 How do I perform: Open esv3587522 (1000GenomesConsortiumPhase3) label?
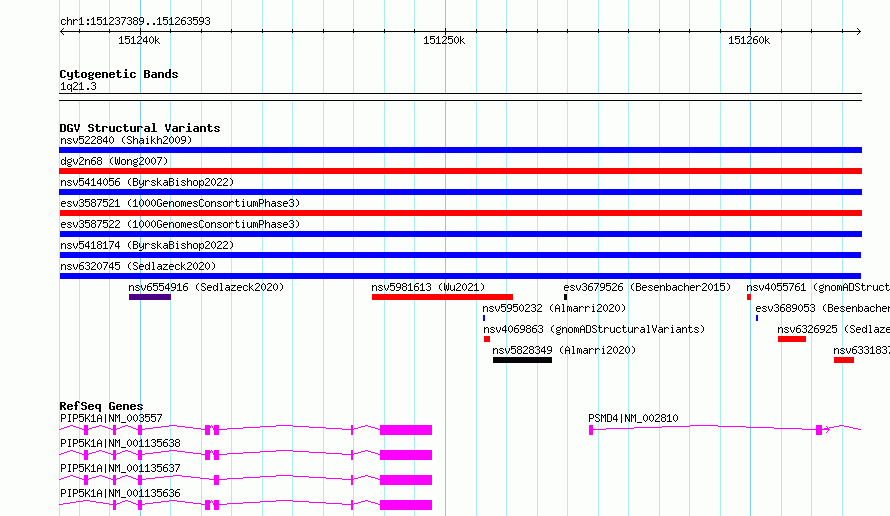point(180,224)
